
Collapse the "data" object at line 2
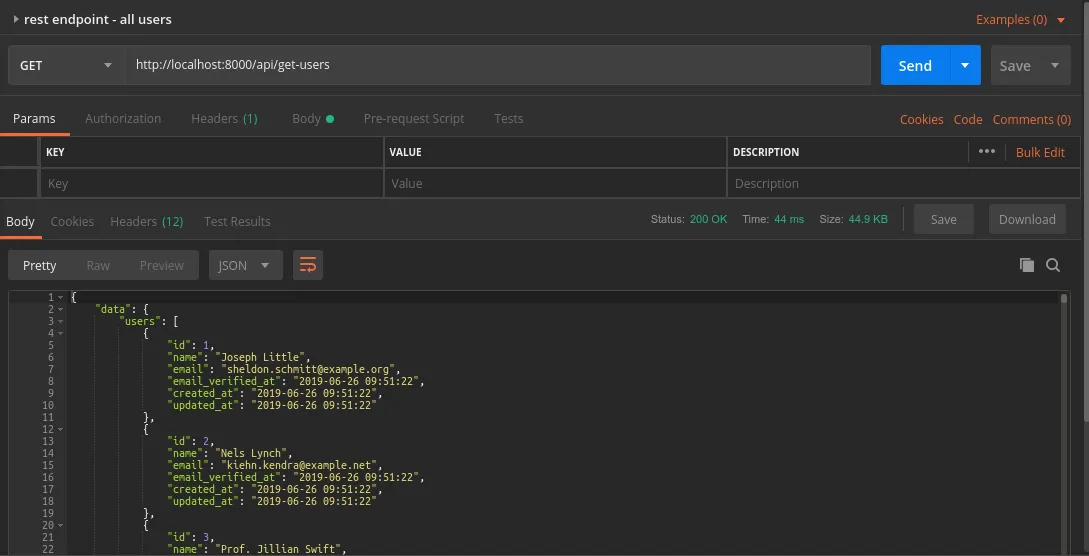[x=62, y=309]
